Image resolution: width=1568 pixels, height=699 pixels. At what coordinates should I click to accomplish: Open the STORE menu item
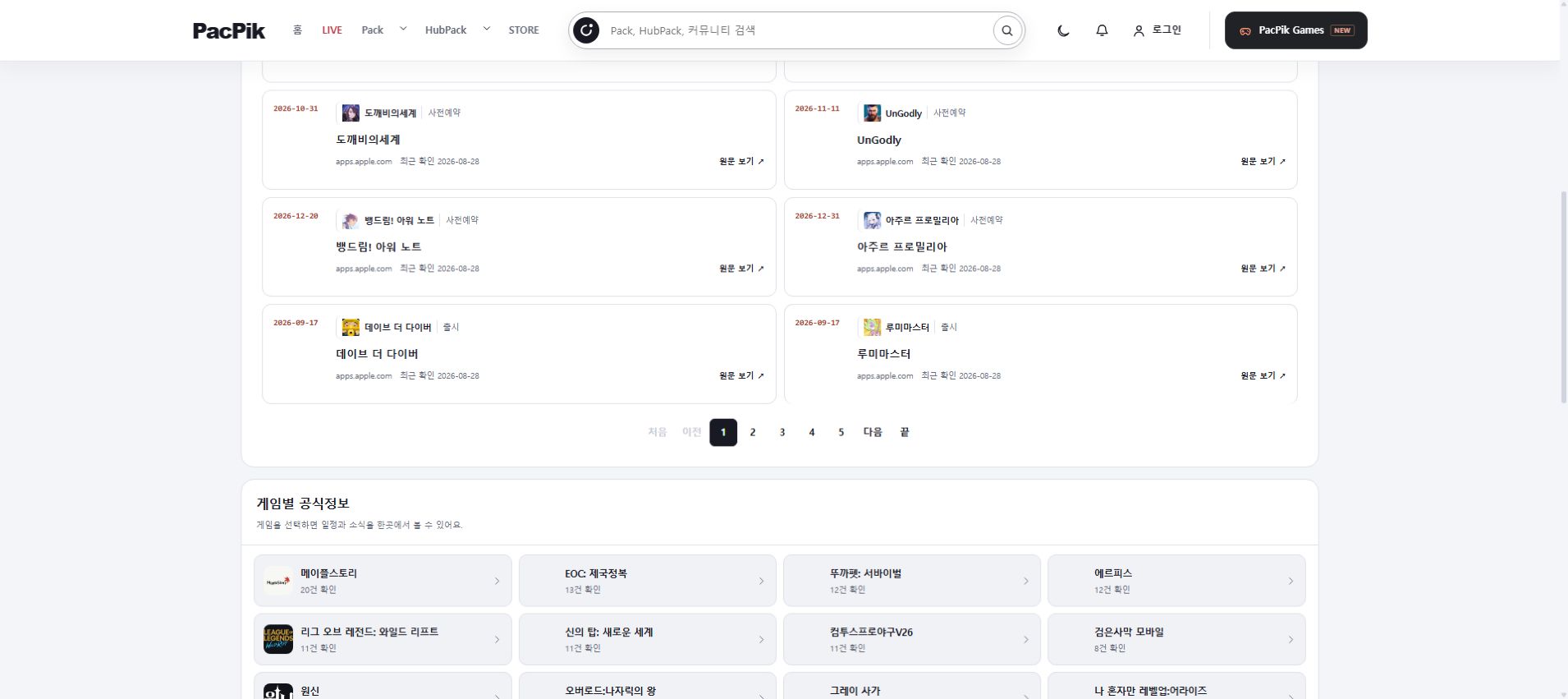(524, 30)
